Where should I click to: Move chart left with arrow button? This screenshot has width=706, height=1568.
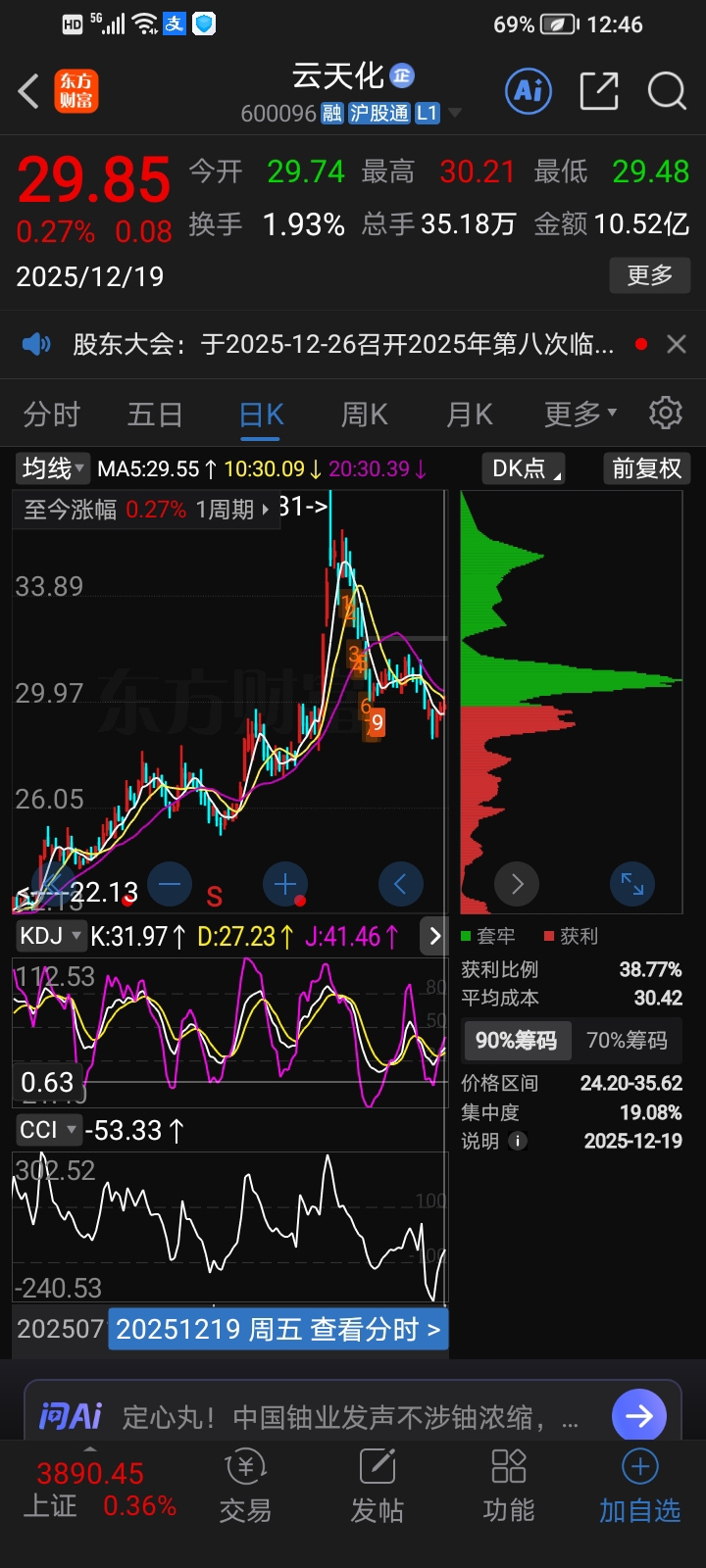(x=400, y=885)
